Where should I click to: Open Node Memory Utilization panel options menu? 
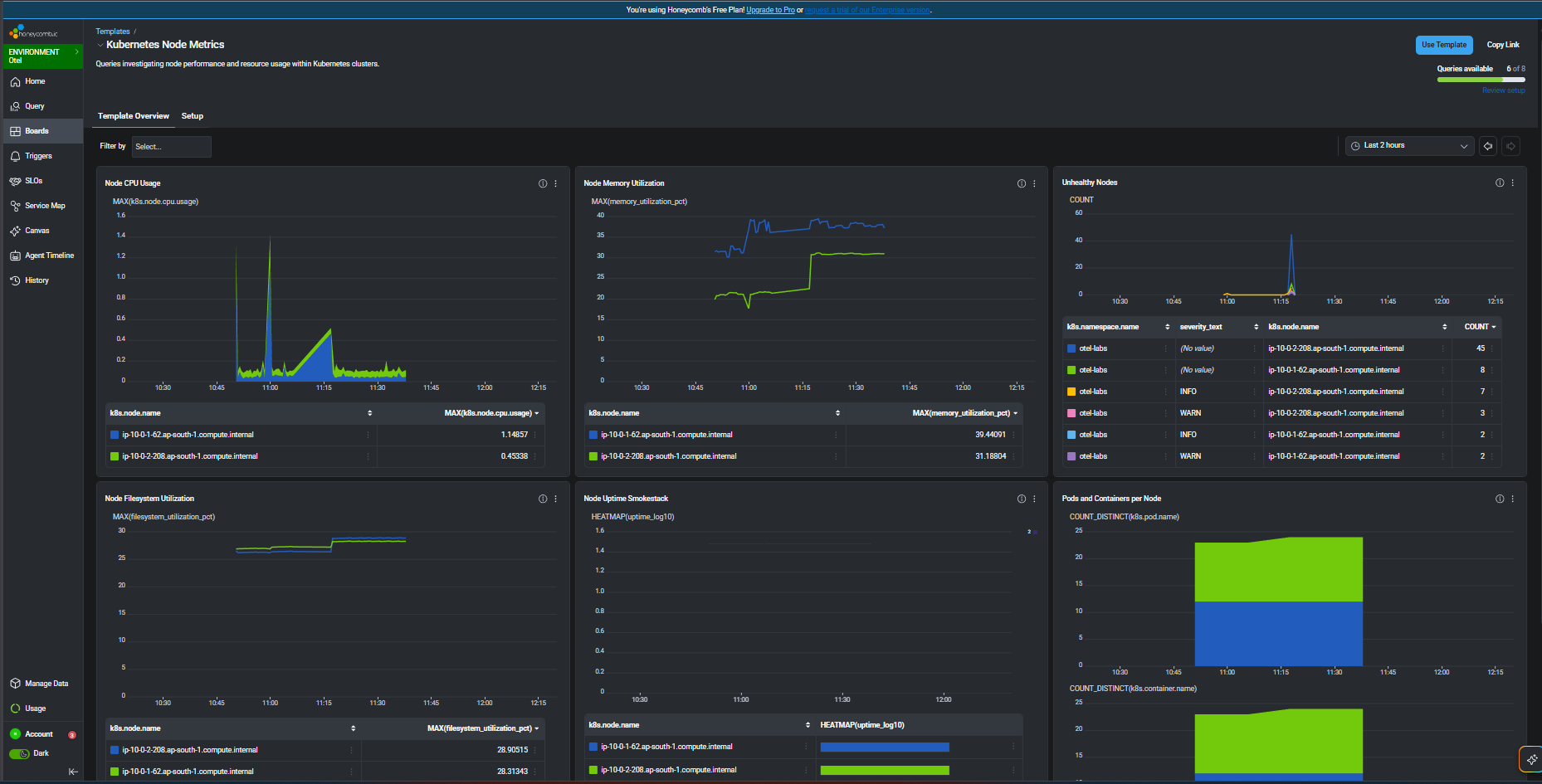coord(1034,183)
